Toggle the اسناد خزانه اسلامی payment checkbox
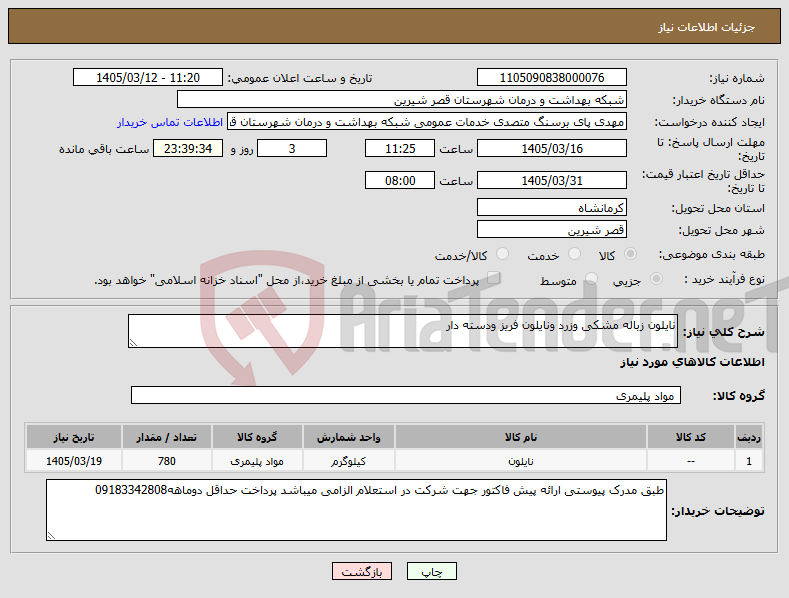 494,278
